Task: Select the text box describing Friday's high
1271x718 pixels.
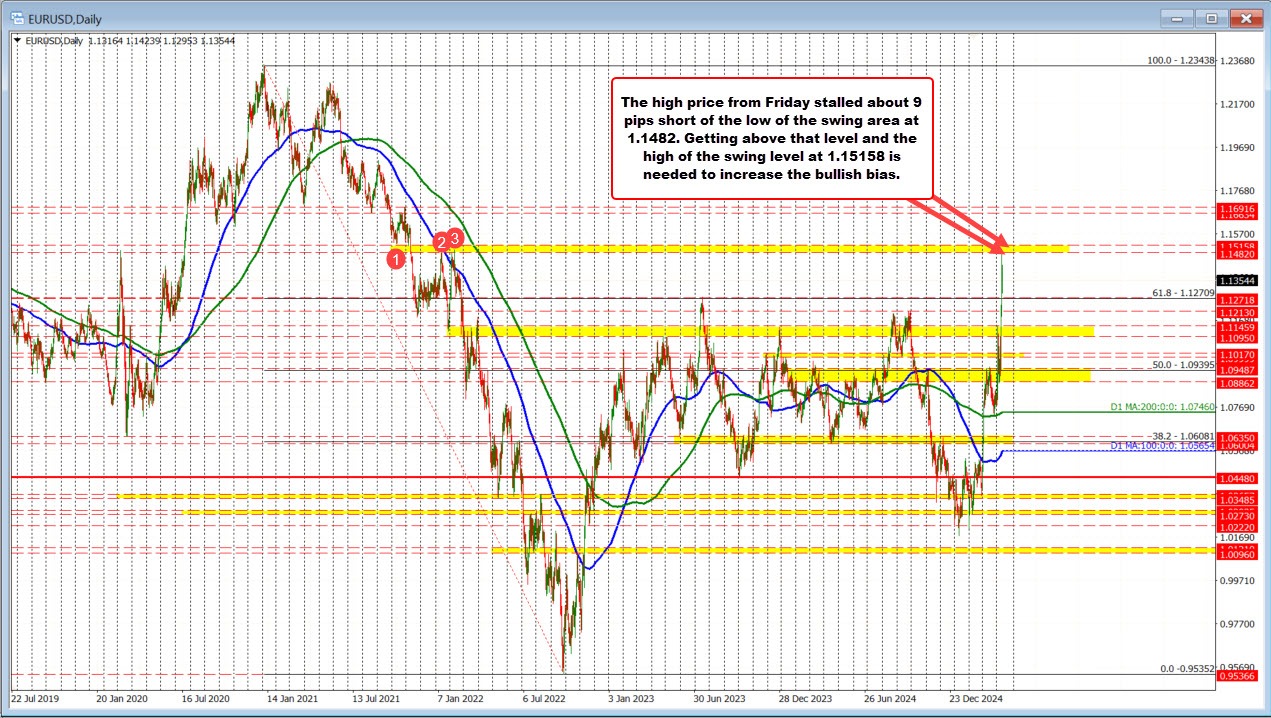Action: (771, 138)
